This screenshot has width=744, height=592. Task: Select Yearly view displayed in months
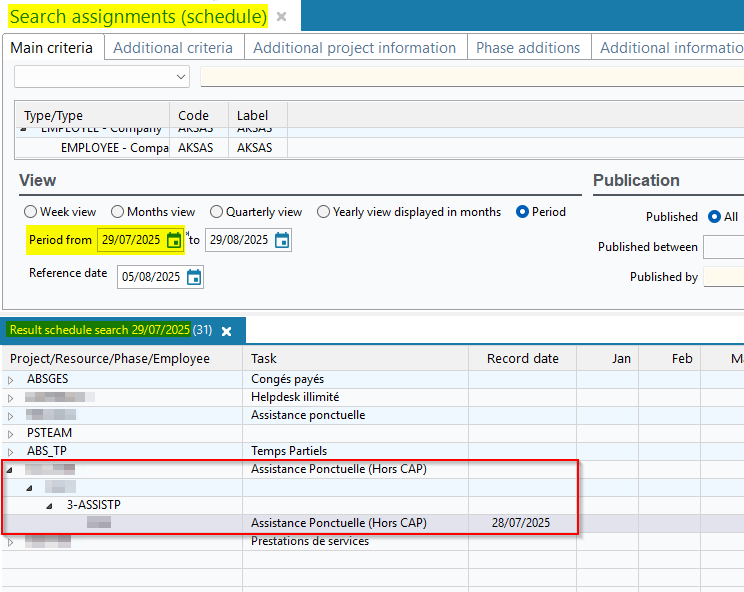[323, 212]
